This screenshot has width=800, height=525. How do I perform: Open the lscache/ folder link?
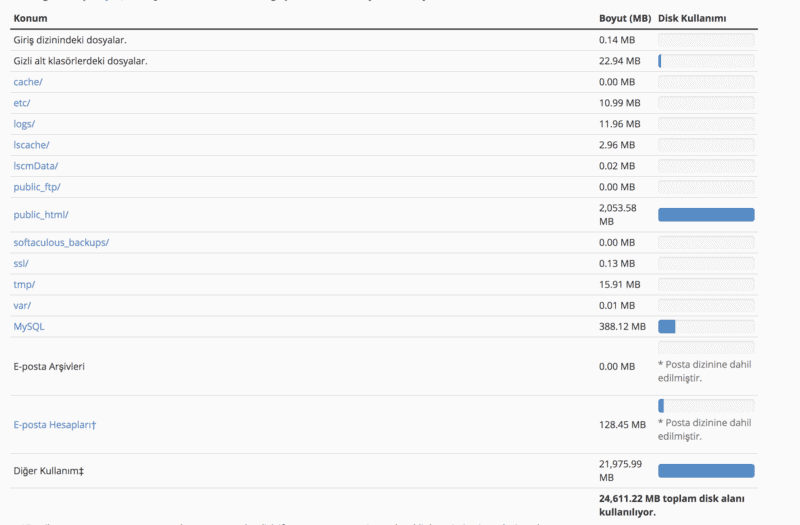31,145
